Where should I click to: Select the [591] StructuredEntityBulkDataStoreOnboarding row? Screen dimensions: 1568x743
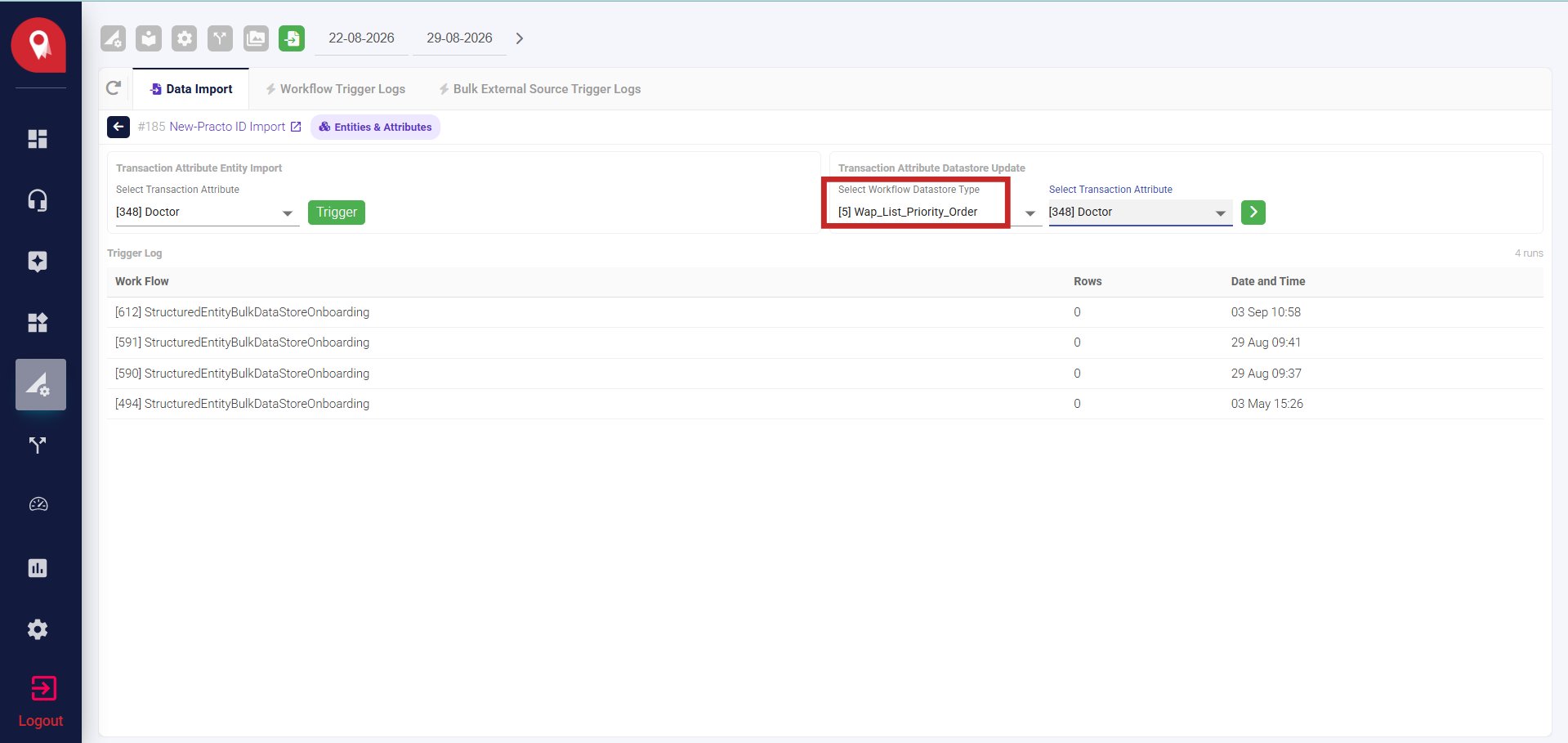(x=825, y=342)
